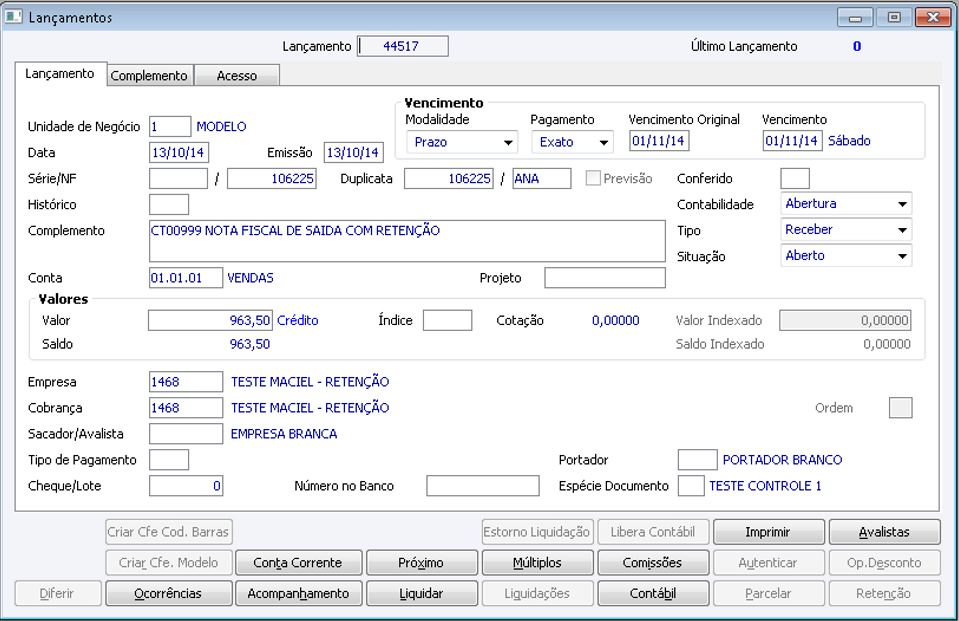Image resolution: width=959 pixels, height=621 pixels.
Task: Open the Ocorrências button
Action: [x=168, y=593]
